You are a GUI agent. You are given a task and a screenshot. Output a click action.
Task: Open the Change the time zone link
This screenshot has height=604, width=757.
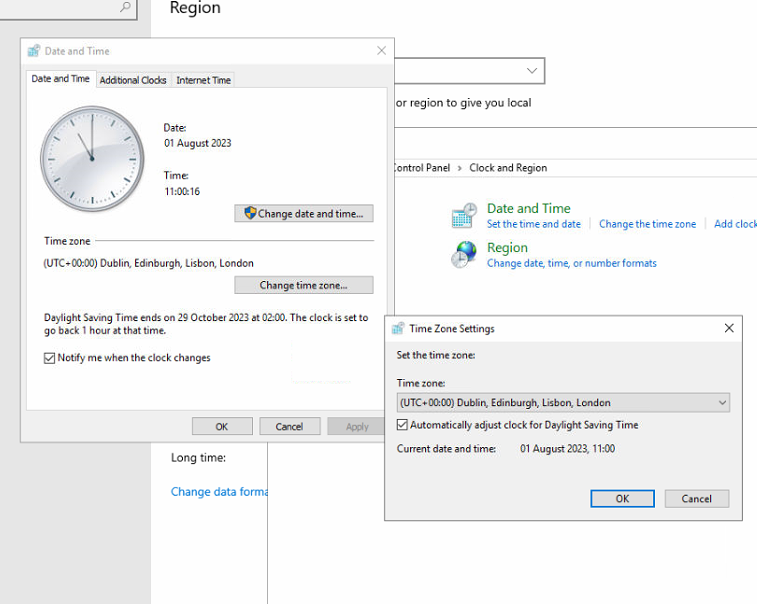(x=647, y=224)
